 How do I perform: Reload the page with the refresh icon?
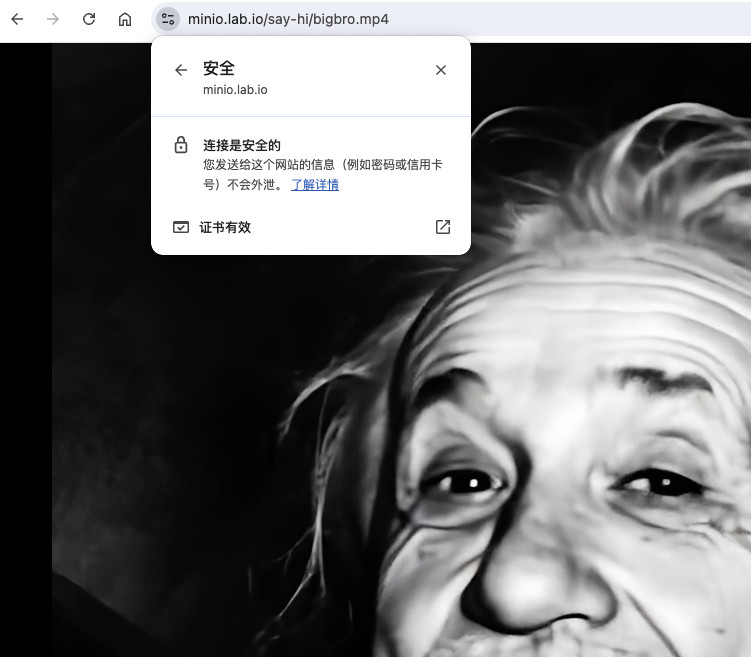coord(89,19)
